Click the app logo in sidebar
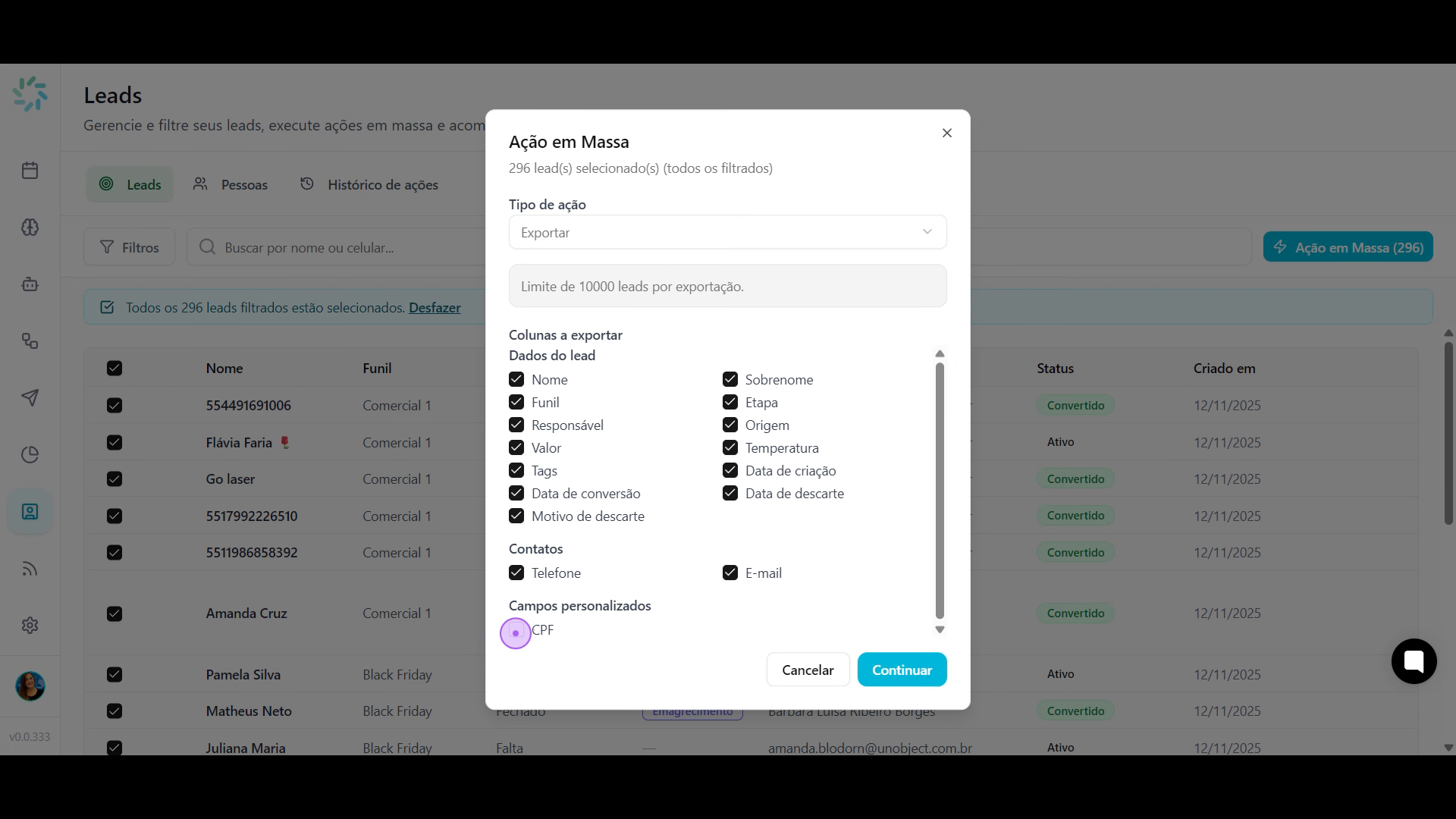Image resolution: width=1456 pixels, height=819 pixels. tap(30, 94)
